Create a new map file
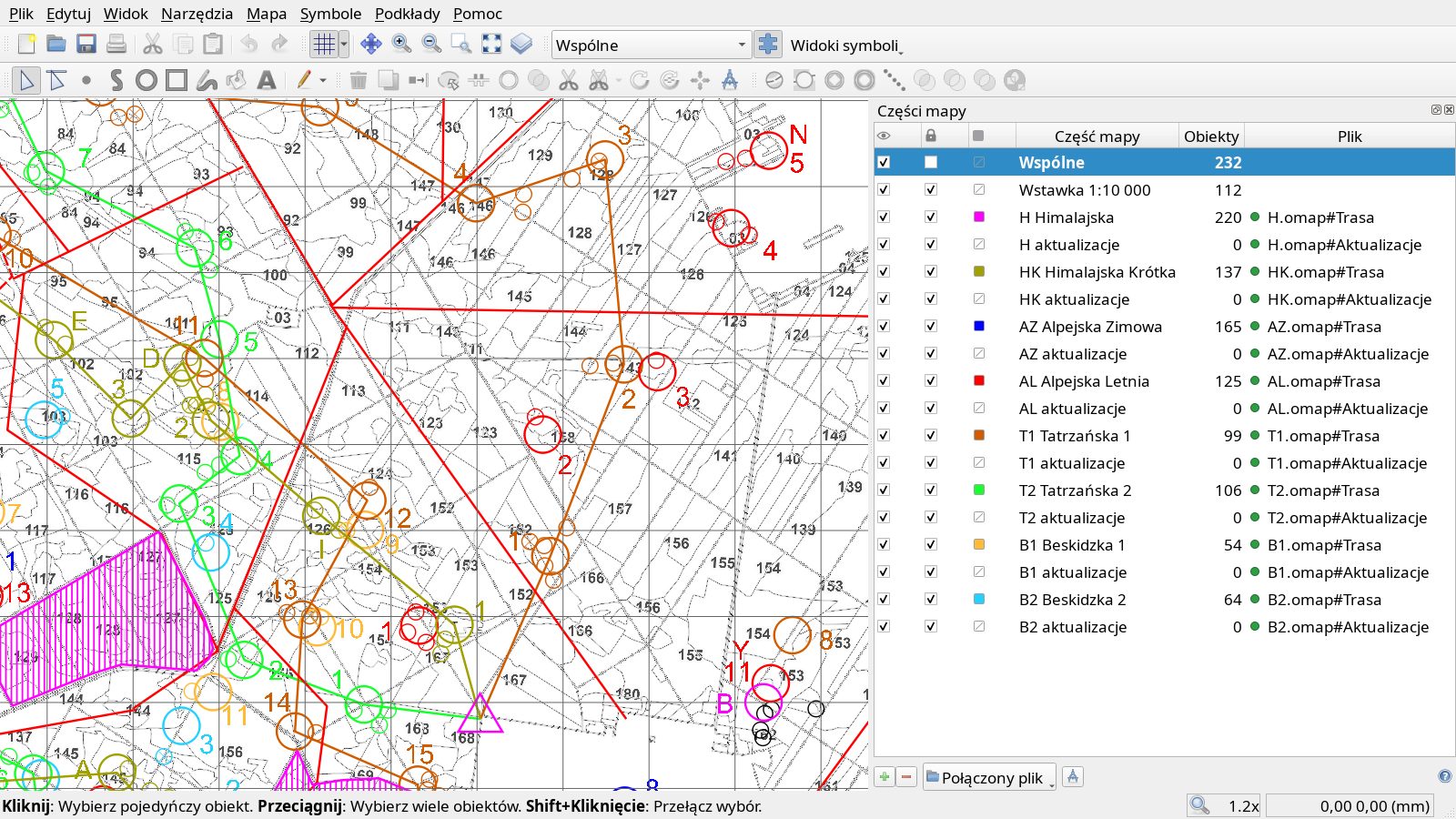1456x819 pixels. click(x=26, y=44)
